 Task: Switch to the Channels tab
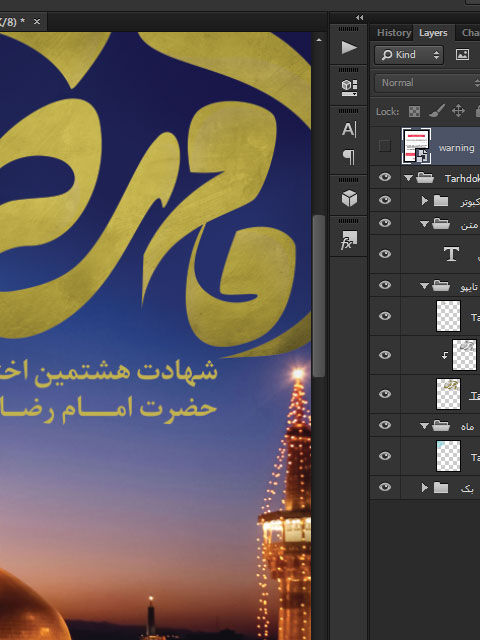click(470, 33)
